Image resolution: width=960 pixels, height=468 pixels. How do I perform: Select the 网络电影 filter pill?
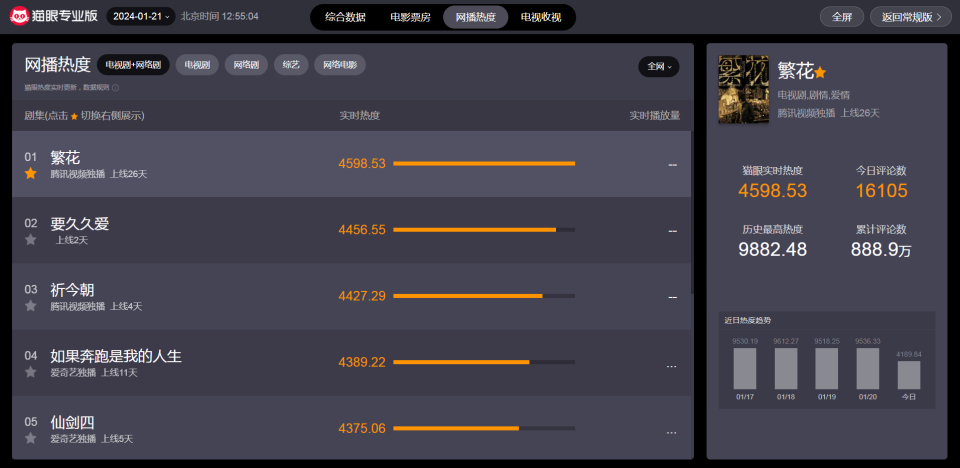coord(340,65)
